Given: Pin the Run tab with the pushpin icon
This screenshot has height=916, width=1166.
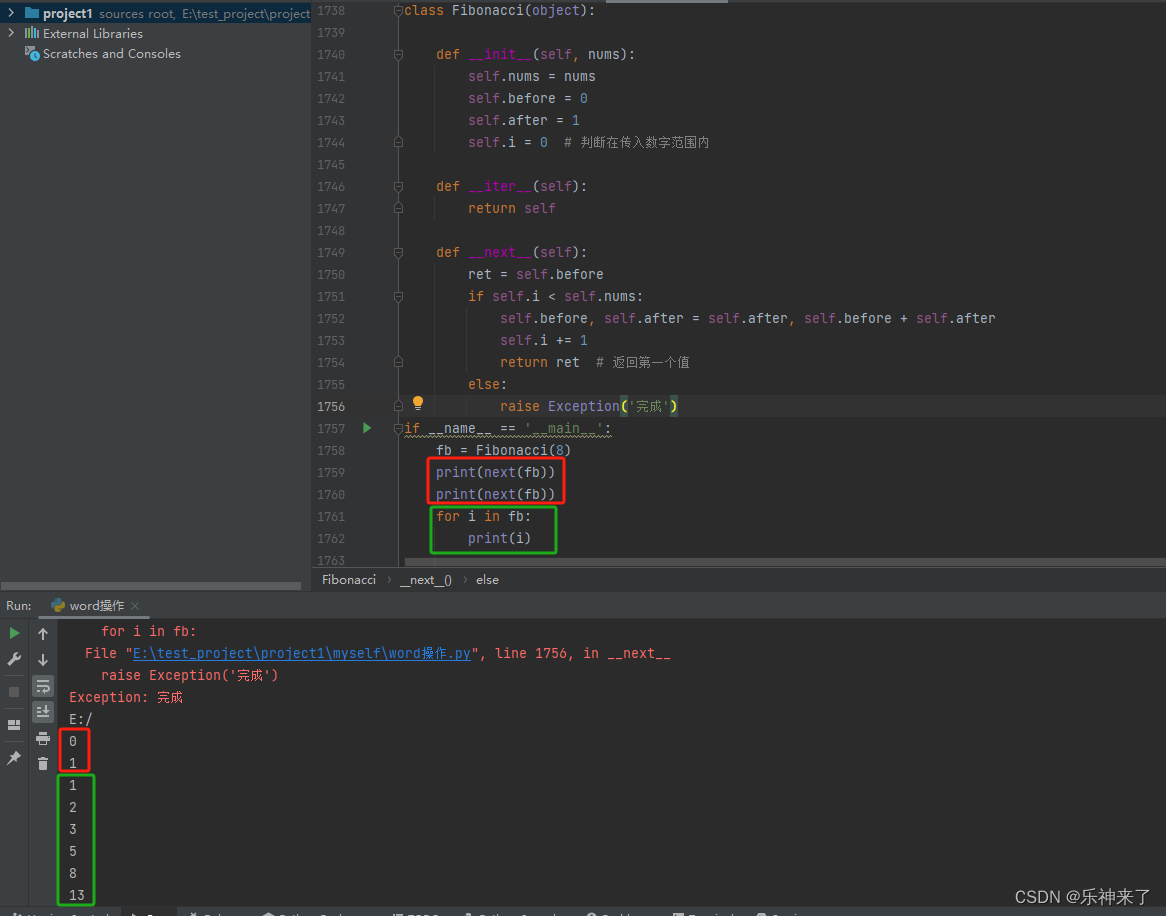Looking at the screenshot, I should click(14, 758).
